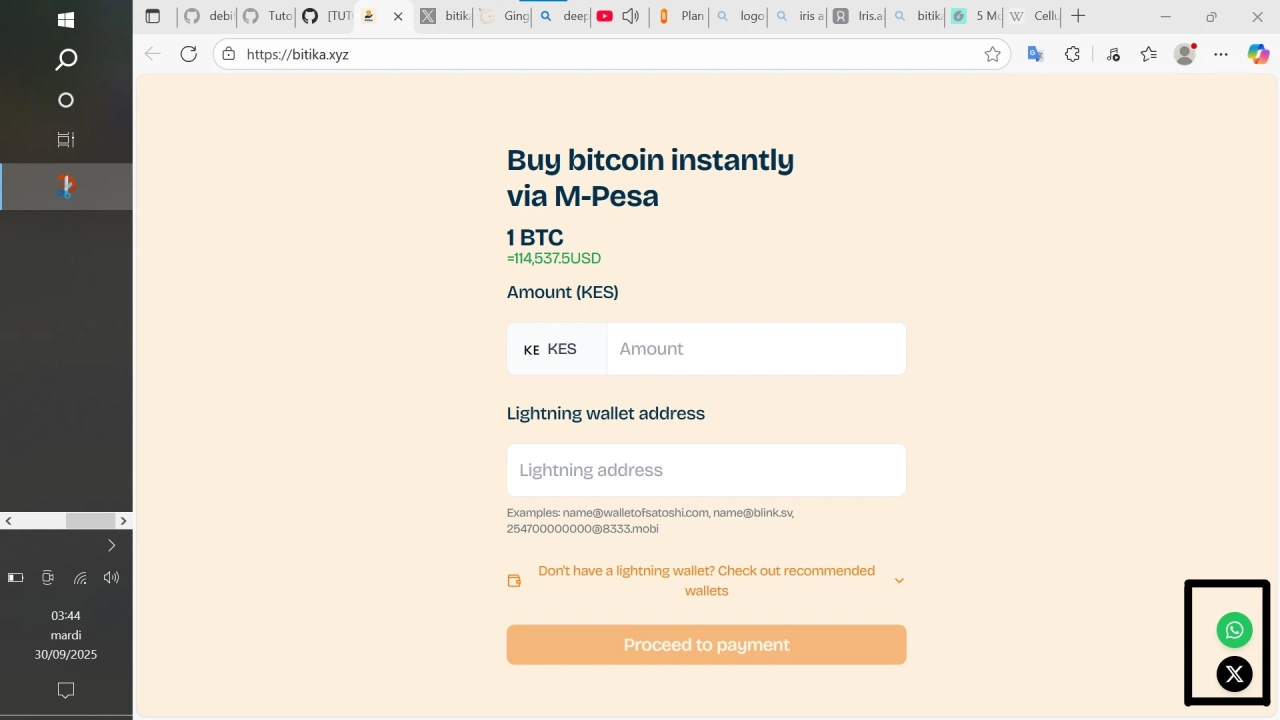Click the X (Twitter) floating icon
Viewport: 1280px width, 720px height.
point(1234,674)
